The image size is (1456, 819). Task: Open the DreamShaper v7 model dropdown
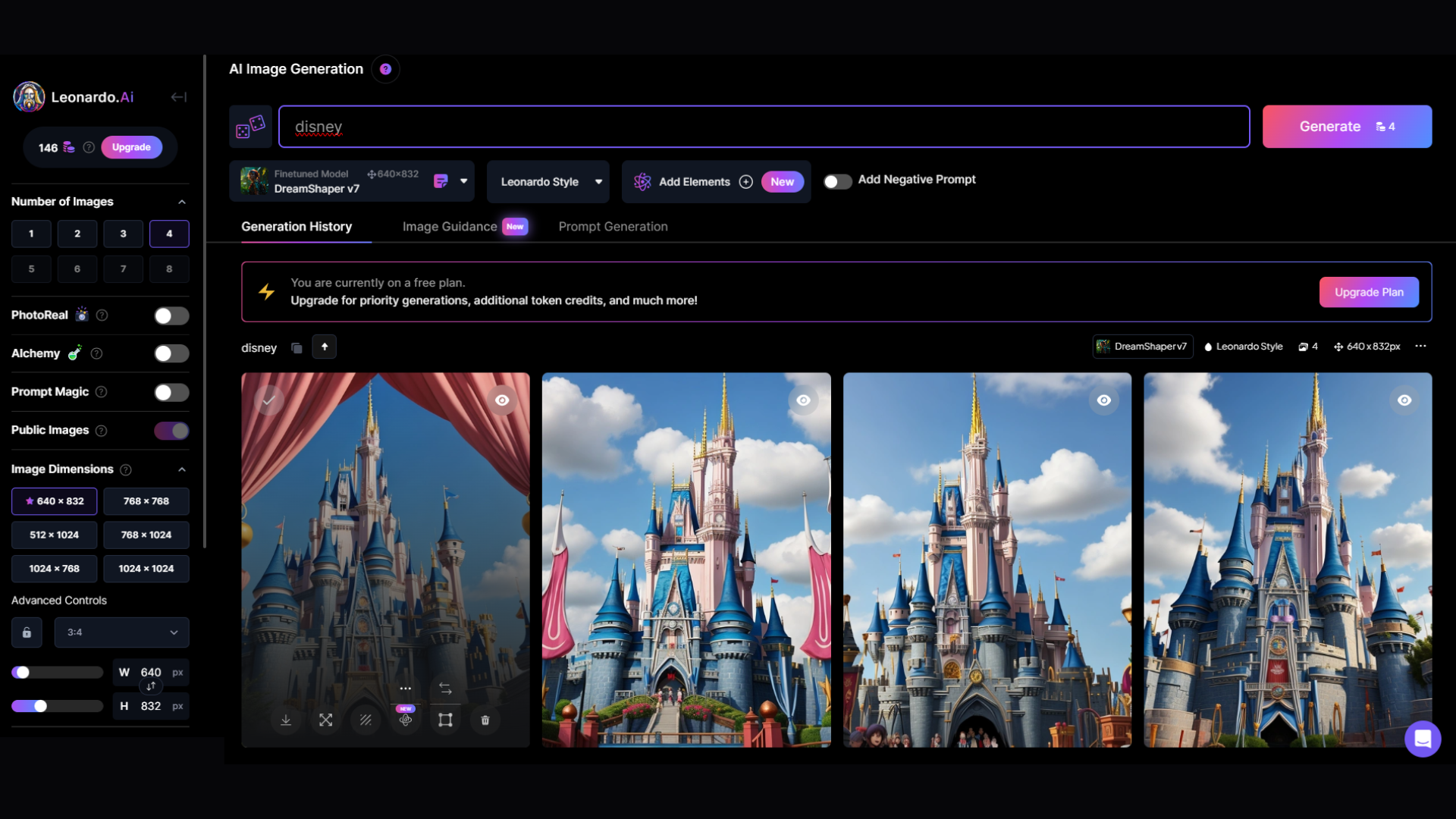click(x=463, y=181)
